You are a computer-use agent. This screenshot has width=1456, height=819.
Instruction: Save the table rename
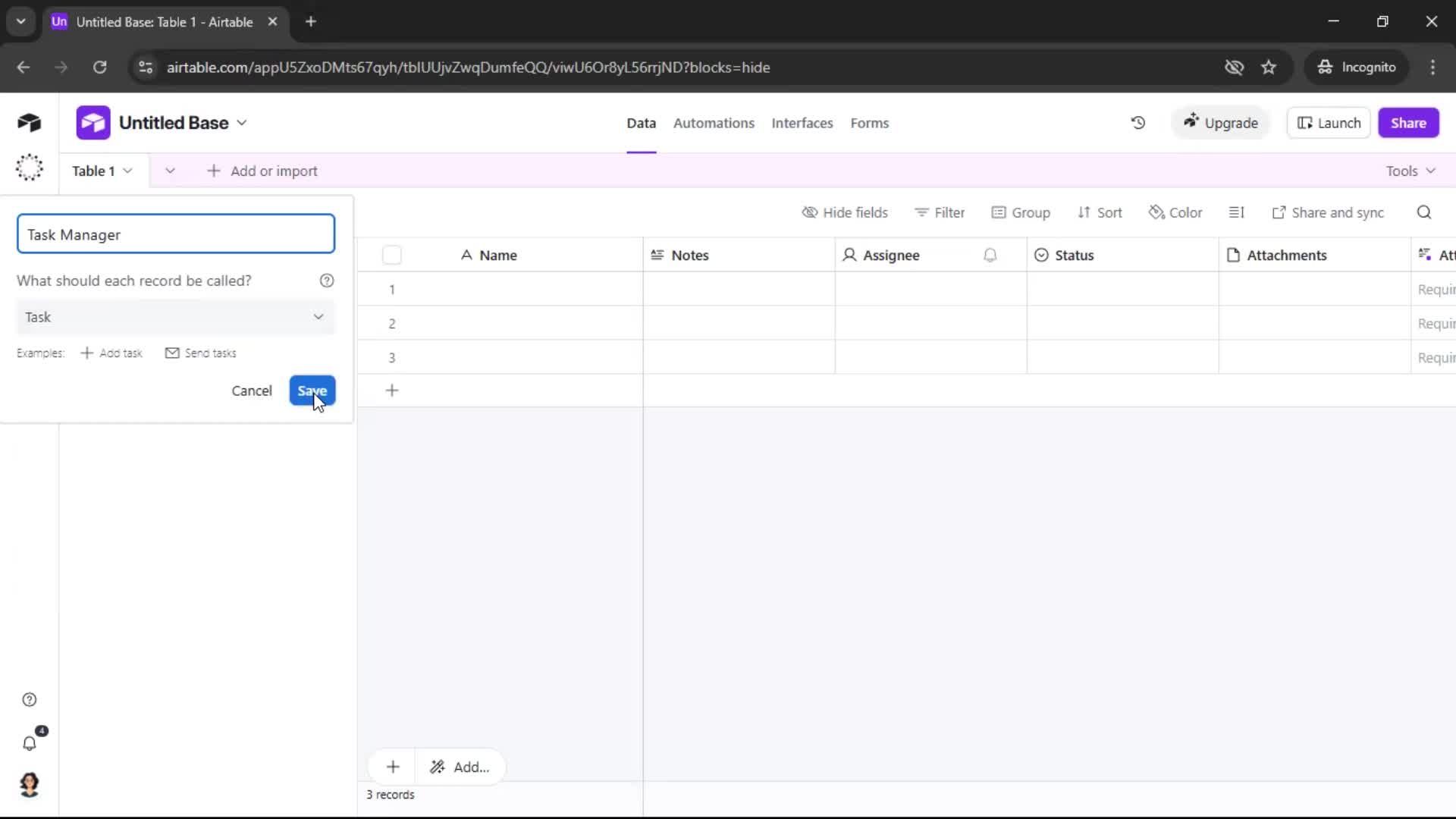point(312,391)
